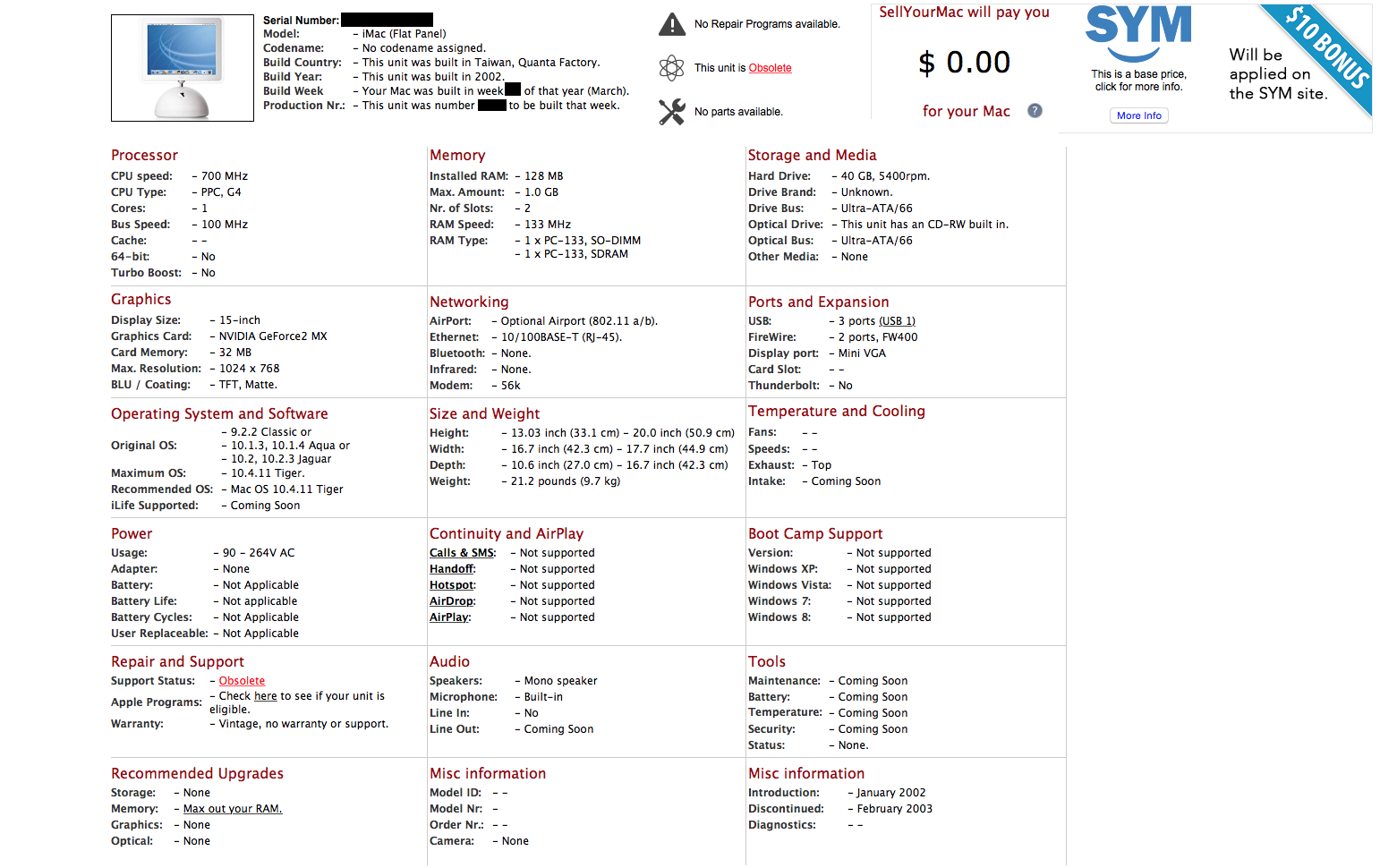Click the Ports and Expansion heading
1380x868 pixels.
[819, 302]
